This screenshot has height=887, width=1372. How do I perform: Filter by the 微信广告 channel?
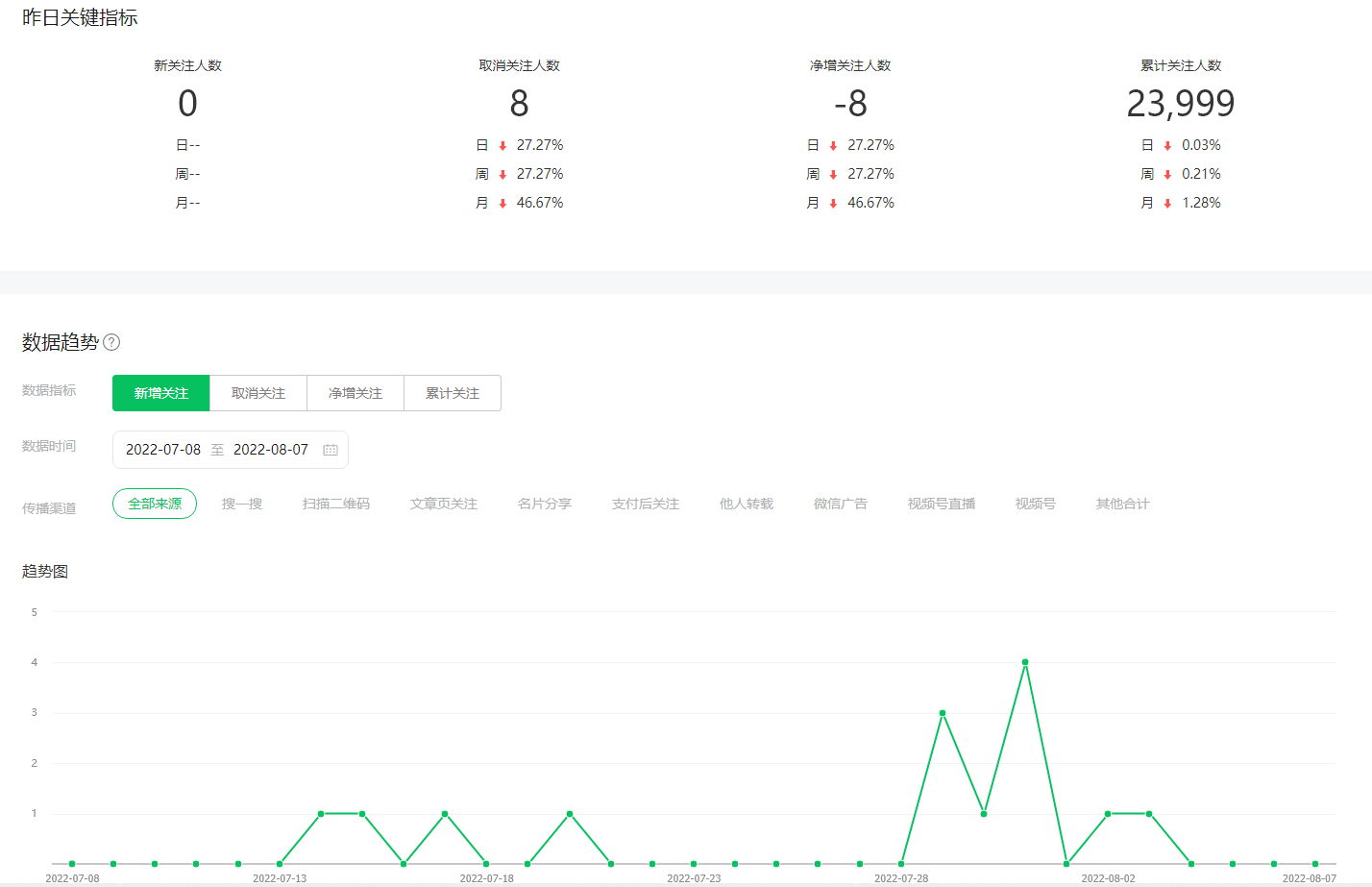coord(841,504)
